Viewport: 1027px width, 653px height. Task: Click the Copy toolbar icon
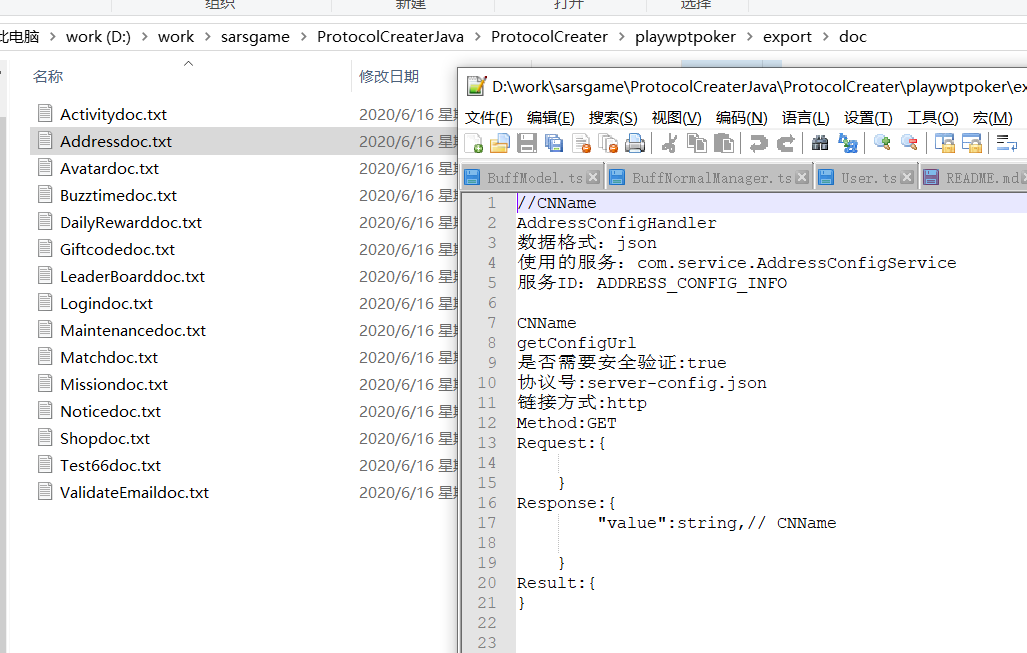(x=697, y=143)
